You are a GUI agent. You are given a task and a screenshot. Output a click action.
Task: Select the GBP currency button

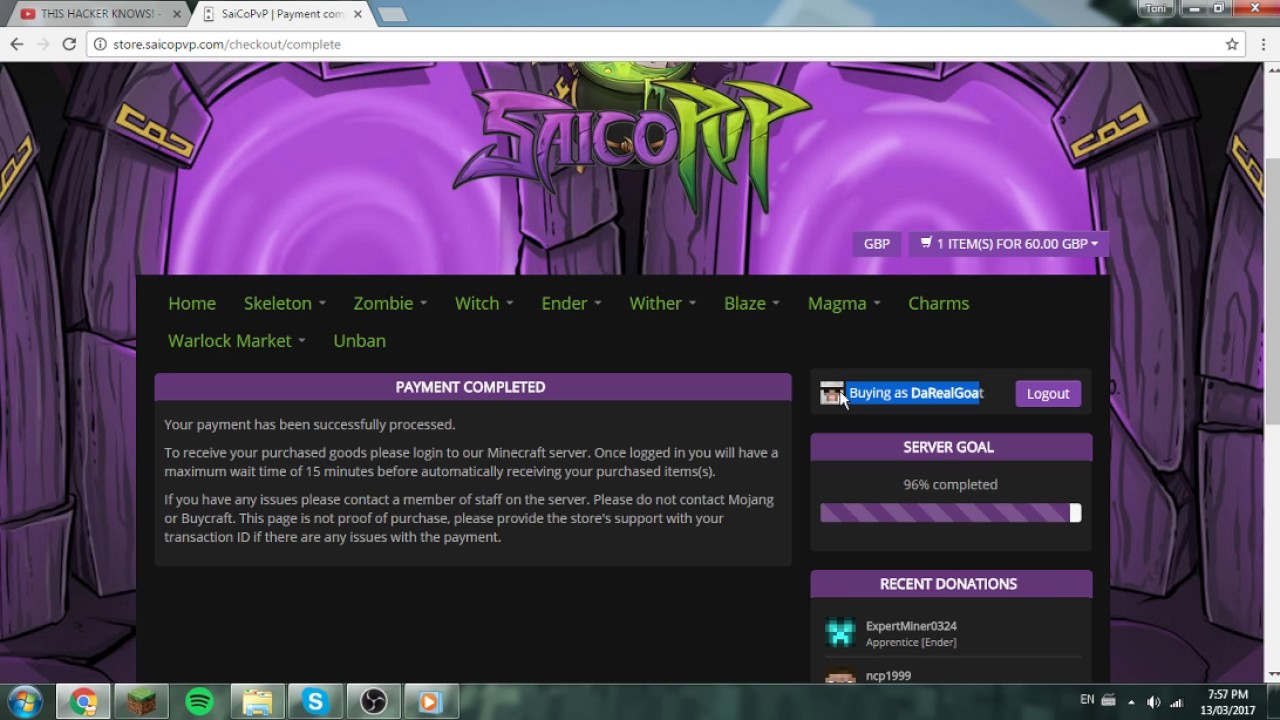click(877, 244)
